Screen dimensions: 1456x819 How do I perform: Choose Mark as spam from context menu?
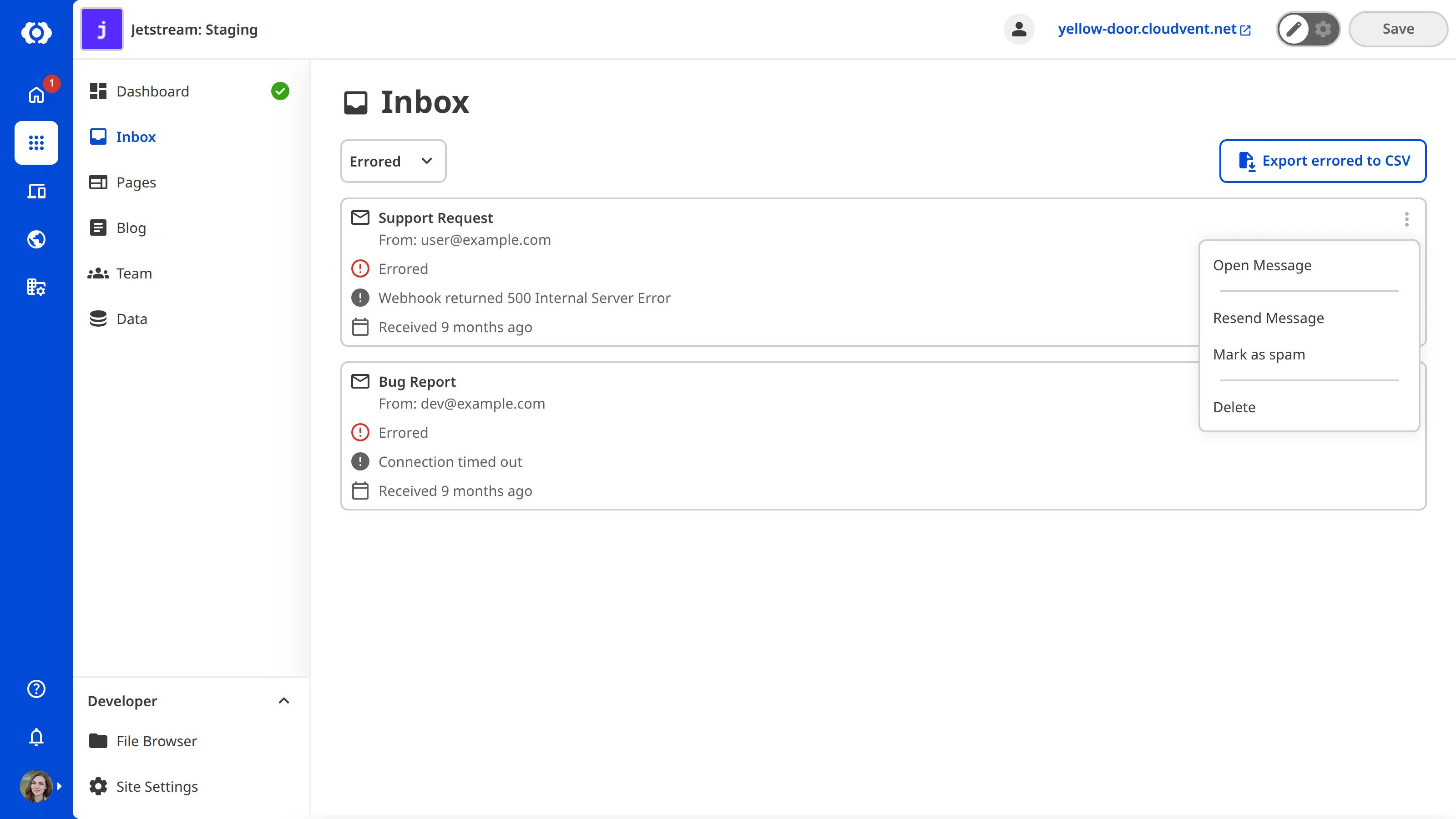tap(1309, 354)
